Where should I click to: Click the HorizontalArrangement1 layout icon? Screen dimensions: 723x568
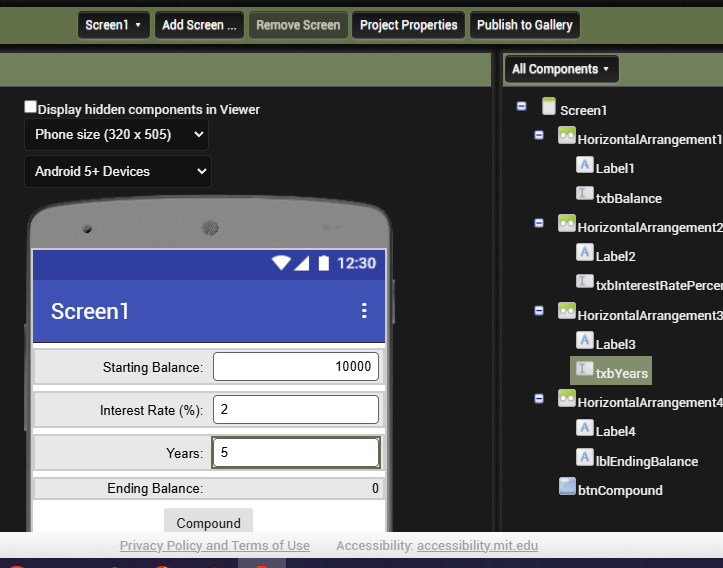point(567,136)
